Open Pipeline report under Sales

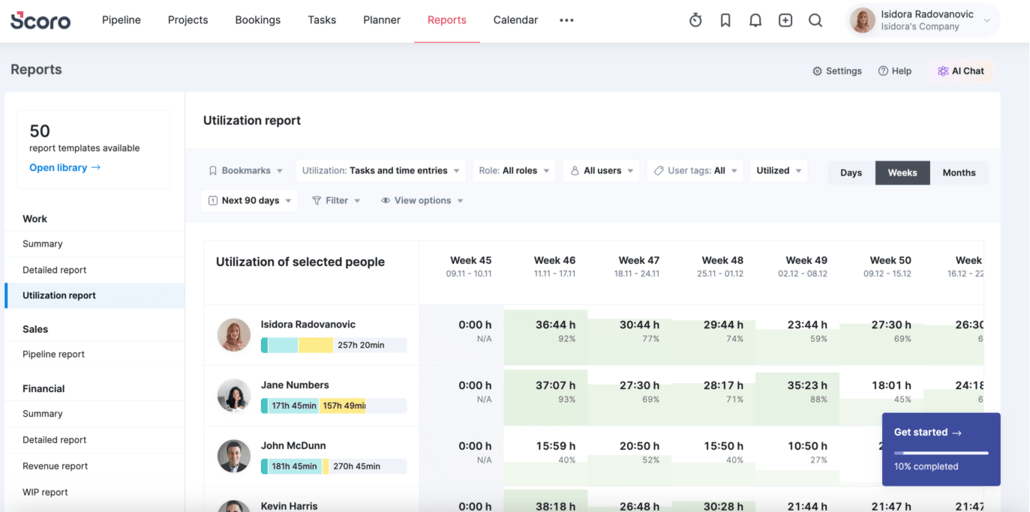click(95, 354)
